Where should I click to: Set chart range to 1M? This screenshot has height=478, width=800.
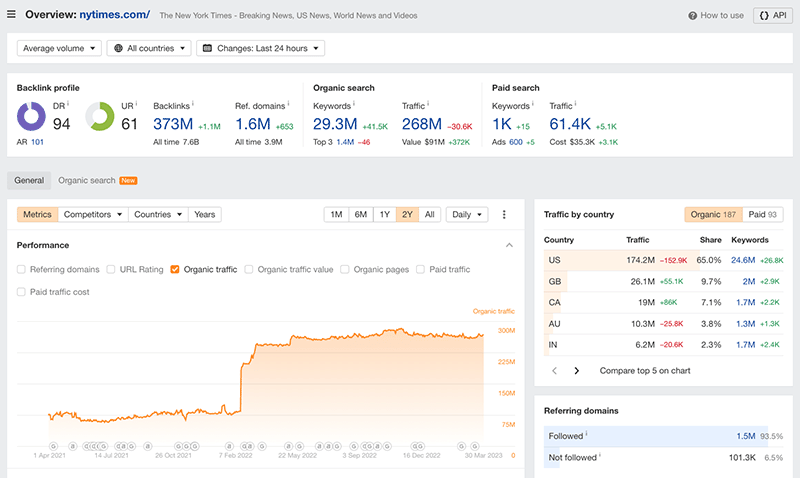(x=336, y=215)
